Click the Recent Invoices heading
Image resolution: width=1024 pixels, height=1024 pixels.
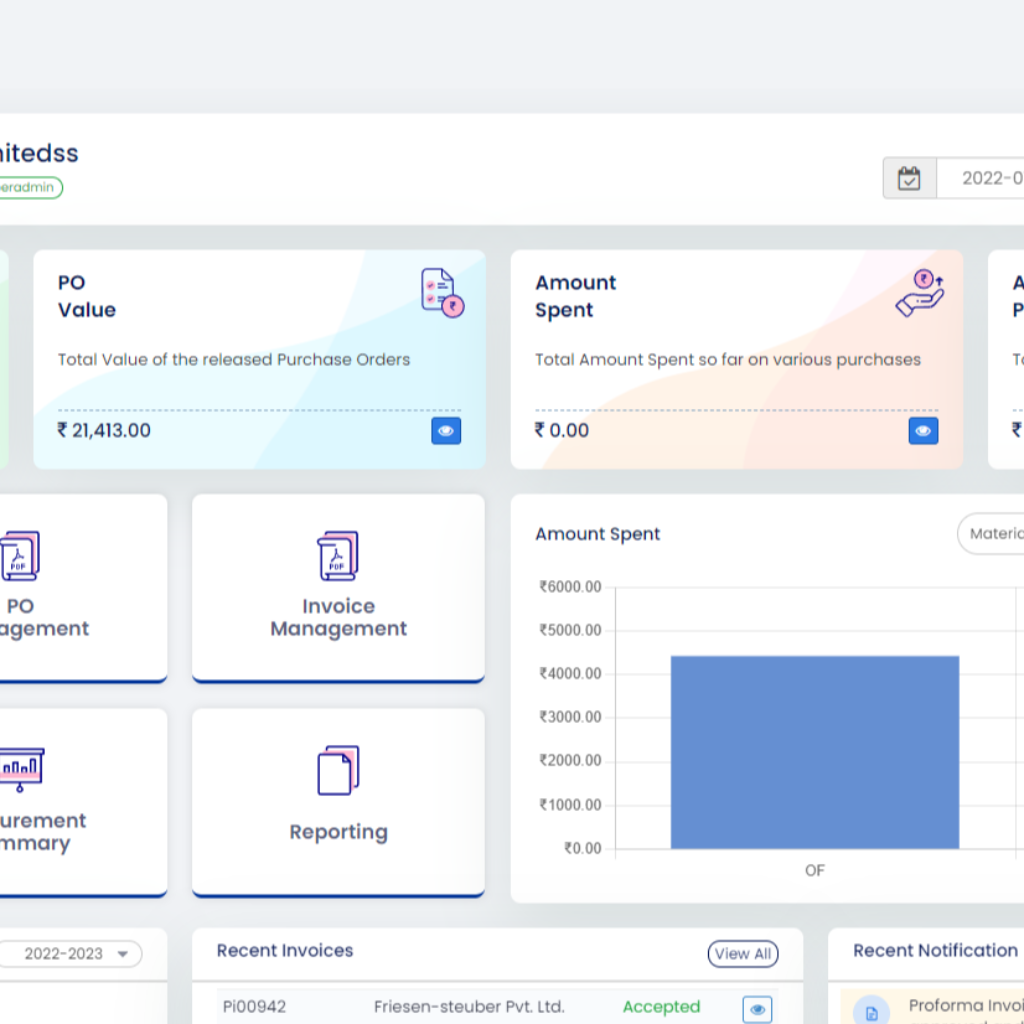pyautogui.click(x=285, y=950)
